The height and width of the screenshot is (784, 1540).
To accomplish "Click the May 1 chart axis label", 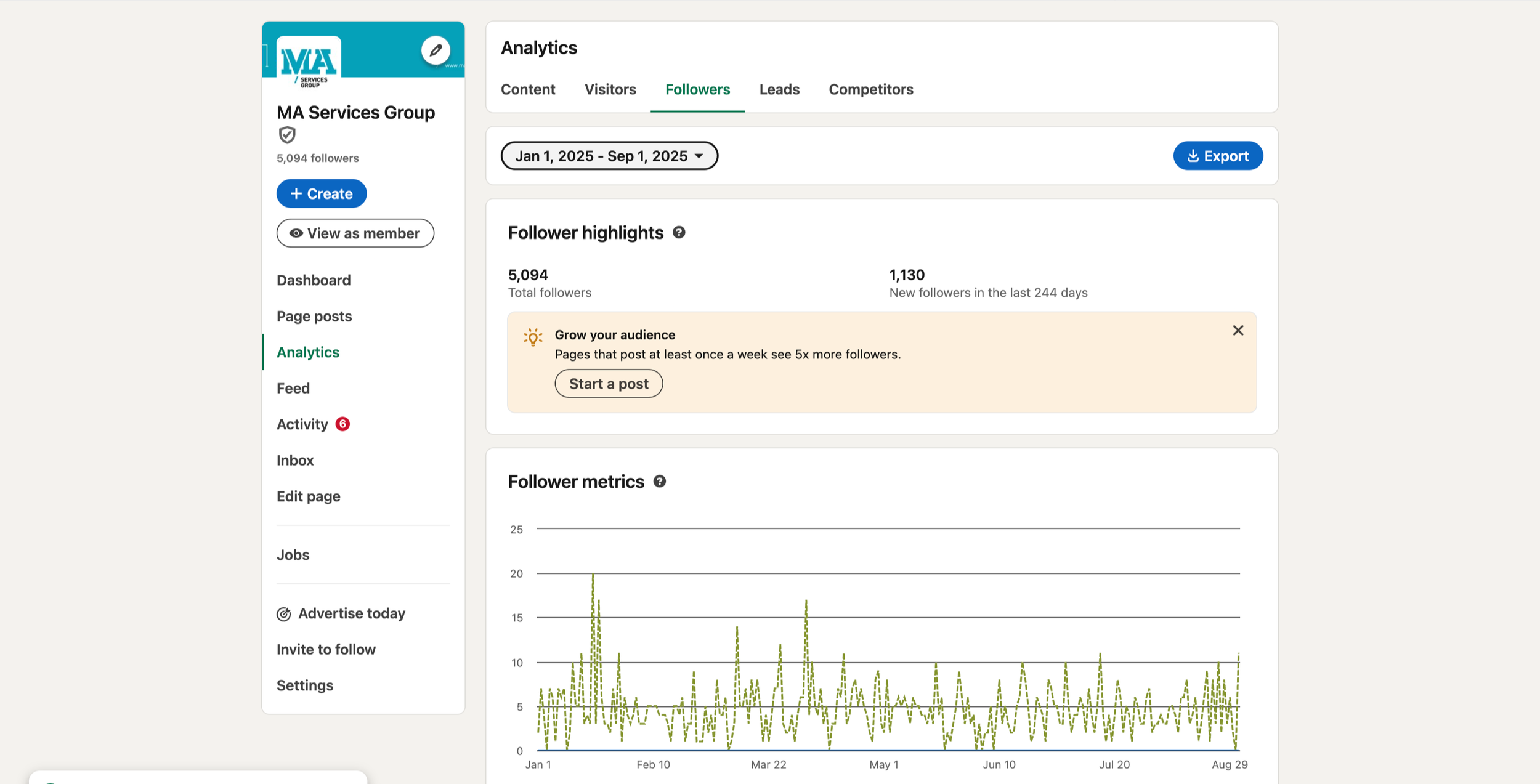I will (884, 764).
